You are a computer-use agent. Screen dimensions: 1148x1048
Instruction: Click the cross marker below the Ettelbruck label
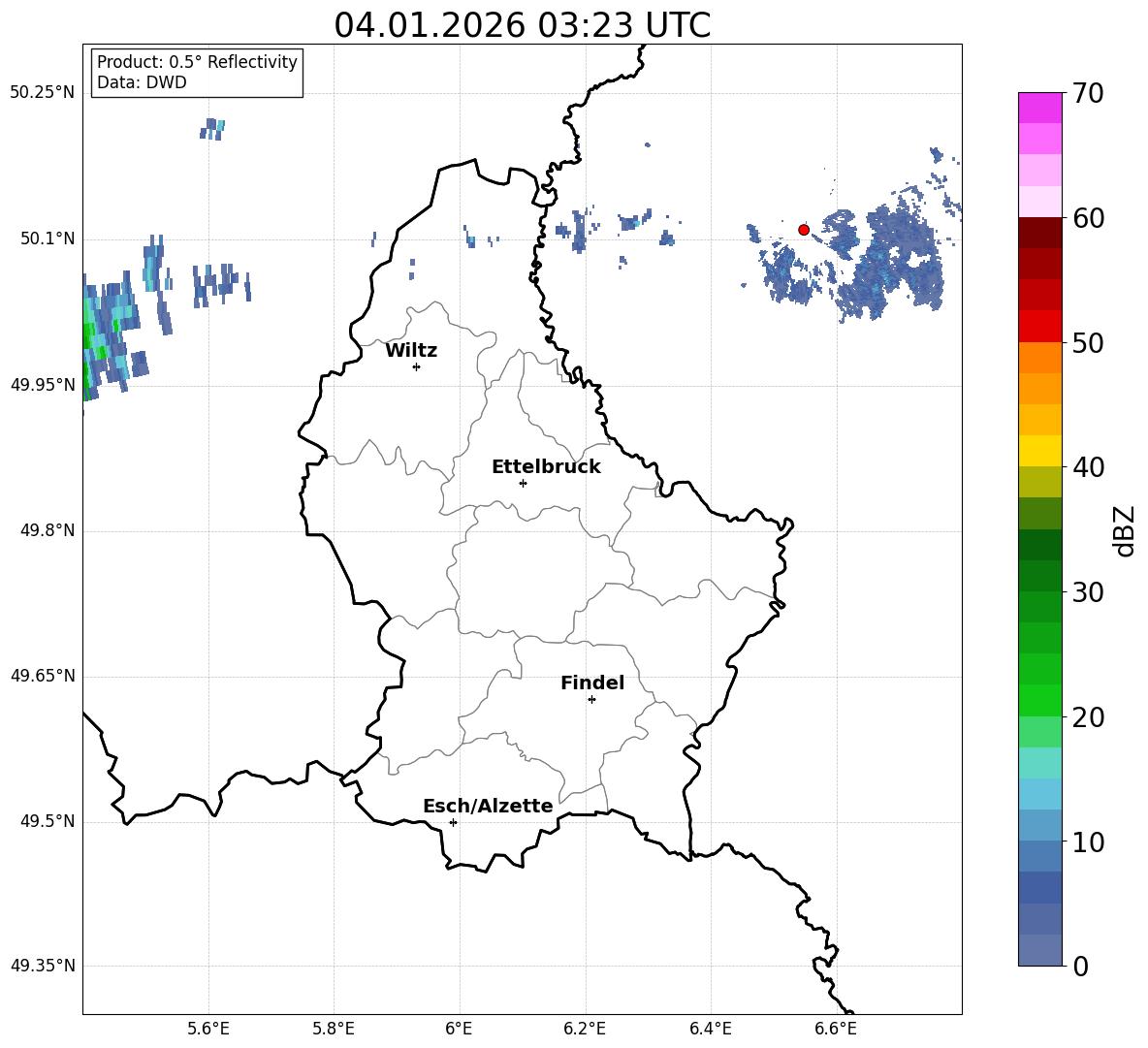pos(523,483)
